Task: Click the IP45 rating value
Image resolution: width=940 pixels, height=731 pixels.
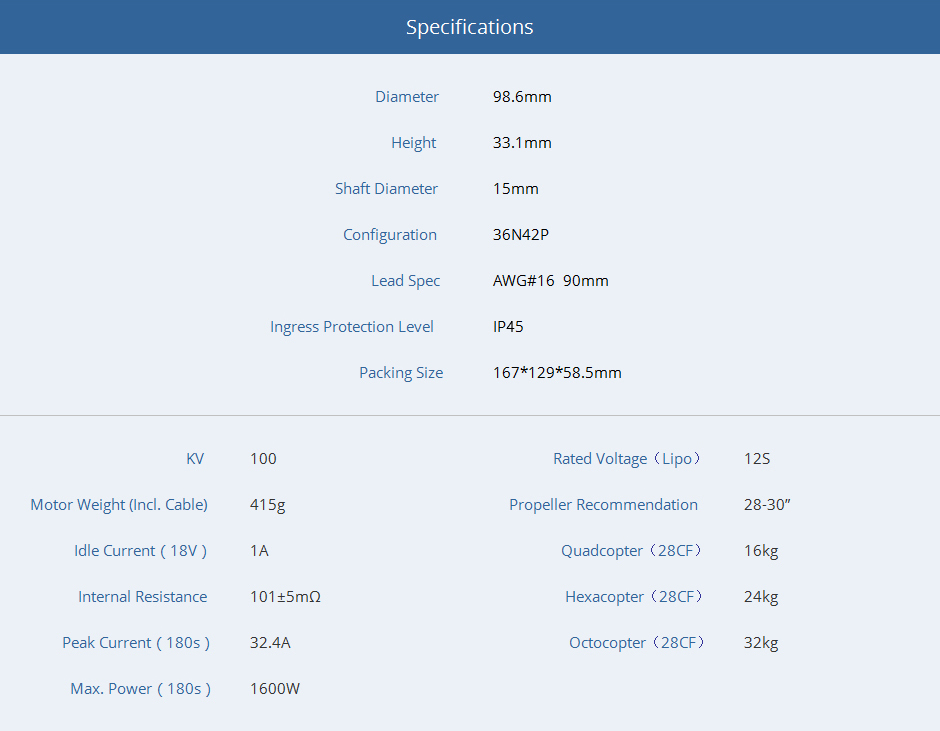Action: coord(508,327)
